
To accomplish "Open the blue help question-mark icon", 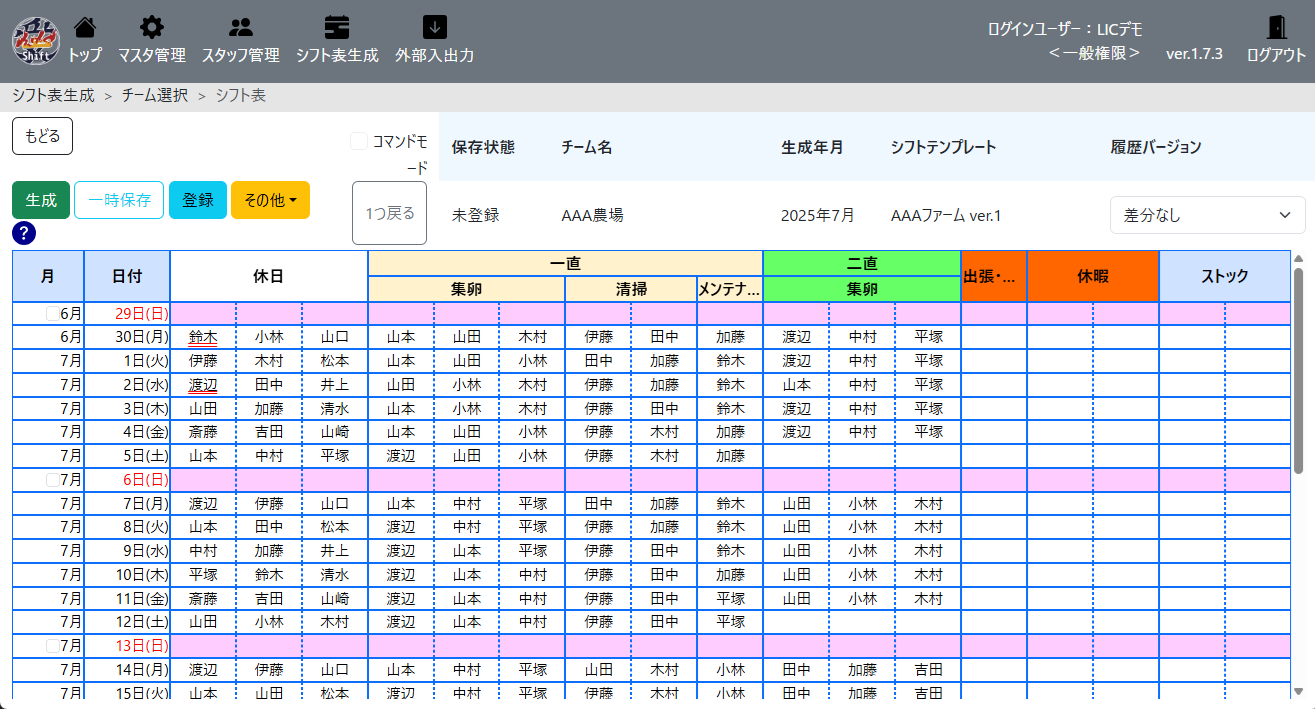I will point(25,233).
